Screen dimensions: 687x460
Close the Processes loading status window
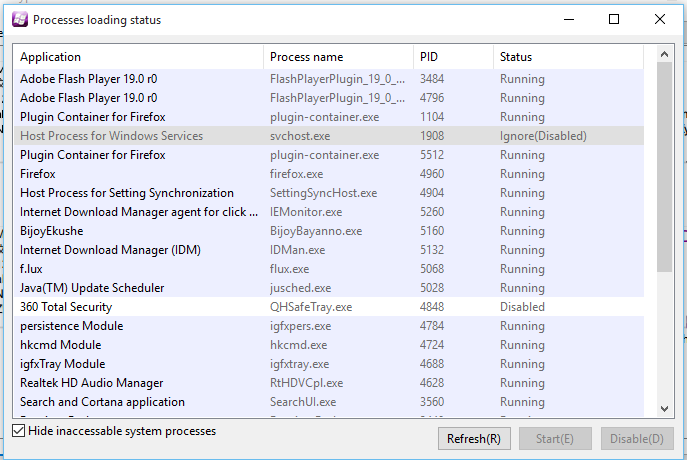[x=659, y=19]
